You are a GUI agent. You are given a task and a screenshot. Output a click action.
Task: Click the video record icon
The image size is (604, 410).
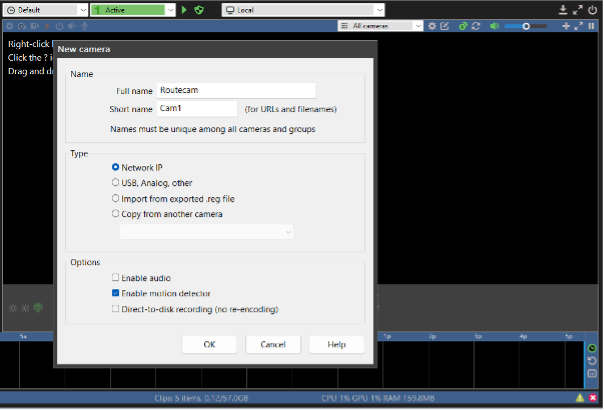point(35,26)
